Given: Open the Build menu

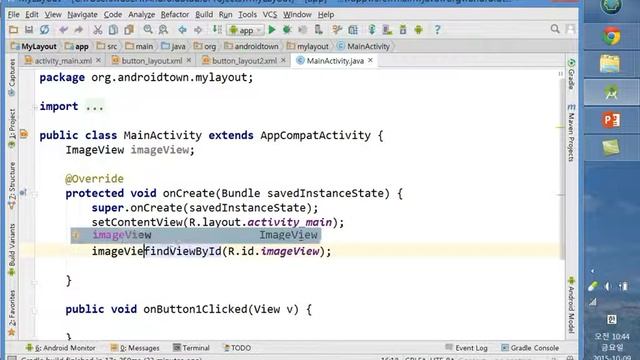Looking at the screenshot, I should pos(204,14).
